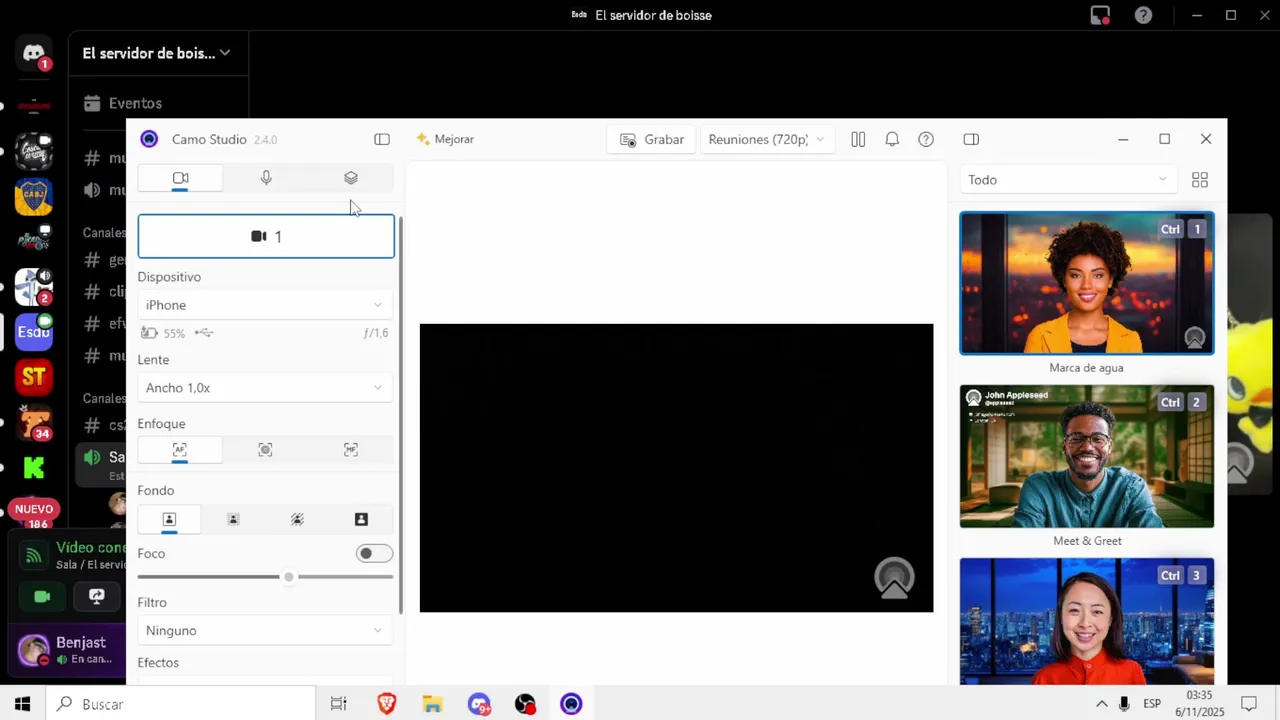Viewport: 1280px width, 720px height.
Task: Enable the Foco toggle switch
Action: [x=374, y=554]
